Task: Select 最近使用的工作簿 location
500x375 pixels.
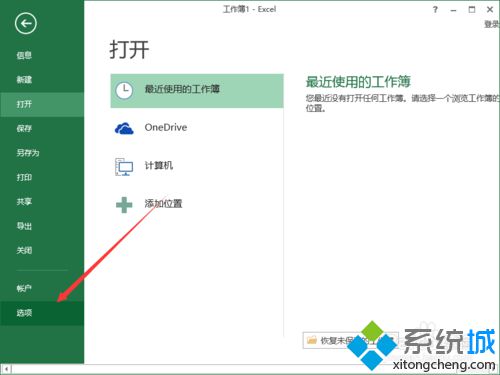Action: point(197,91)
